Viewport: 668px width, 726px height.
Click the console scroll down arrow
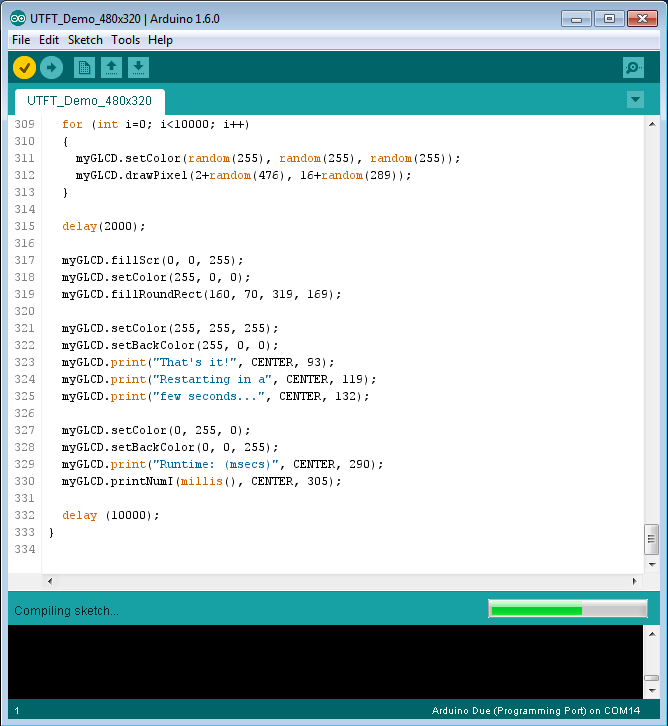pyautogui.click(x=652, y=690)
